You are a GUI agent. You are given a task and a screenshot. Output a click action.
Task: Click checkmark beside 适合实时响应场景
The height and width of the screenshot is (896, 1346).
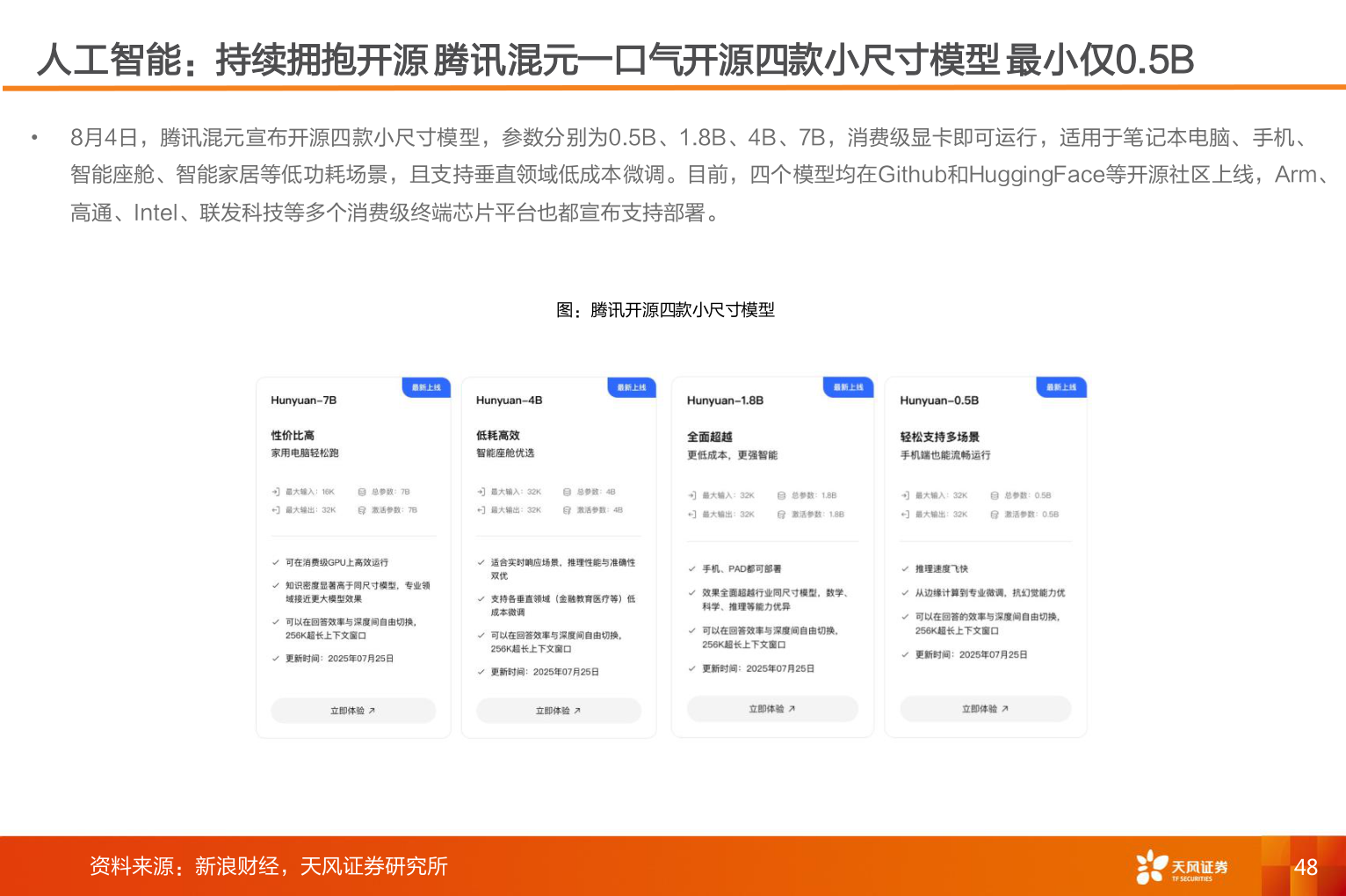pos(481,562)
